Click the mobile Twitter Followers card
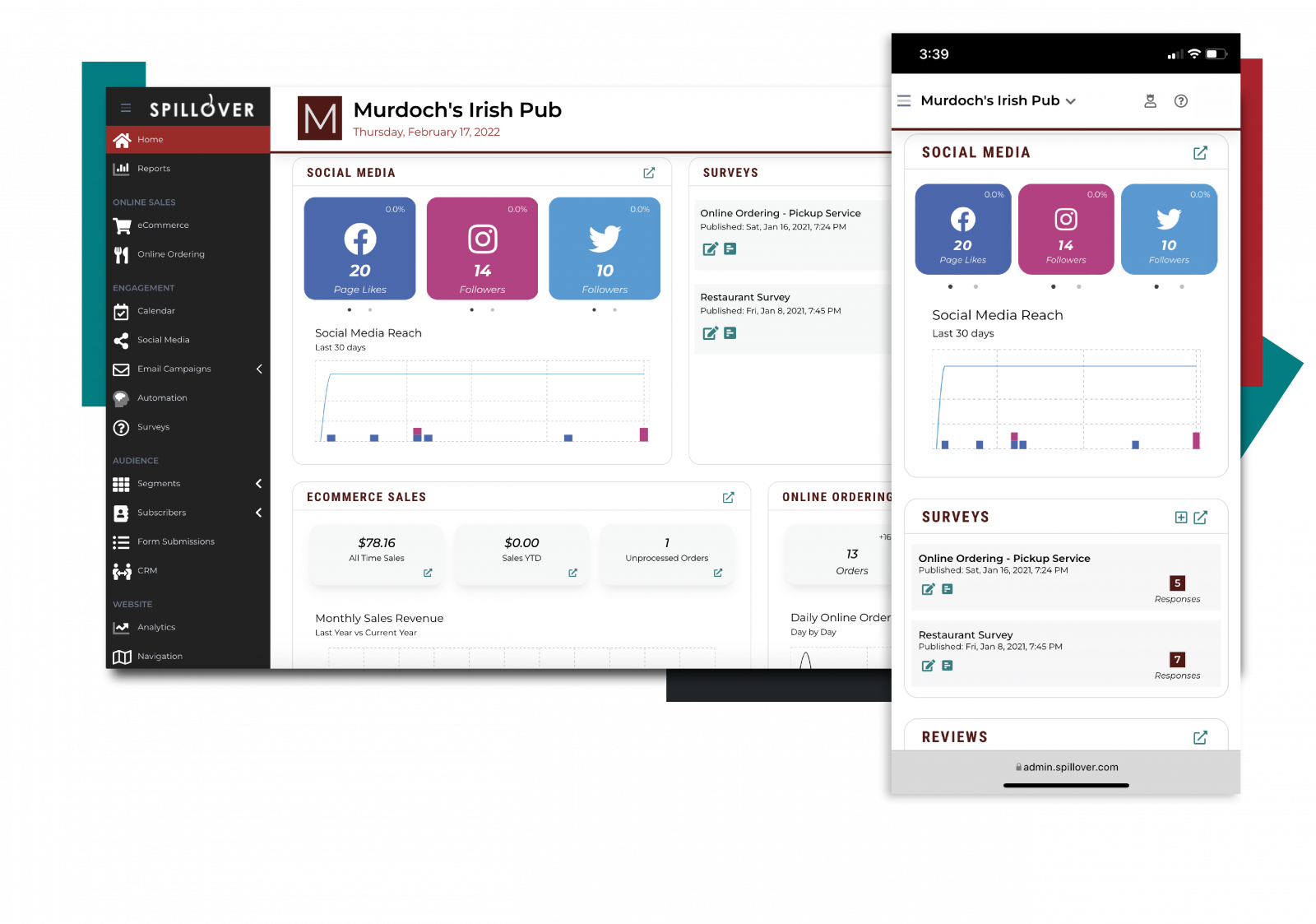Screen dimensions: 1316x924 [x=1169, y=230]
